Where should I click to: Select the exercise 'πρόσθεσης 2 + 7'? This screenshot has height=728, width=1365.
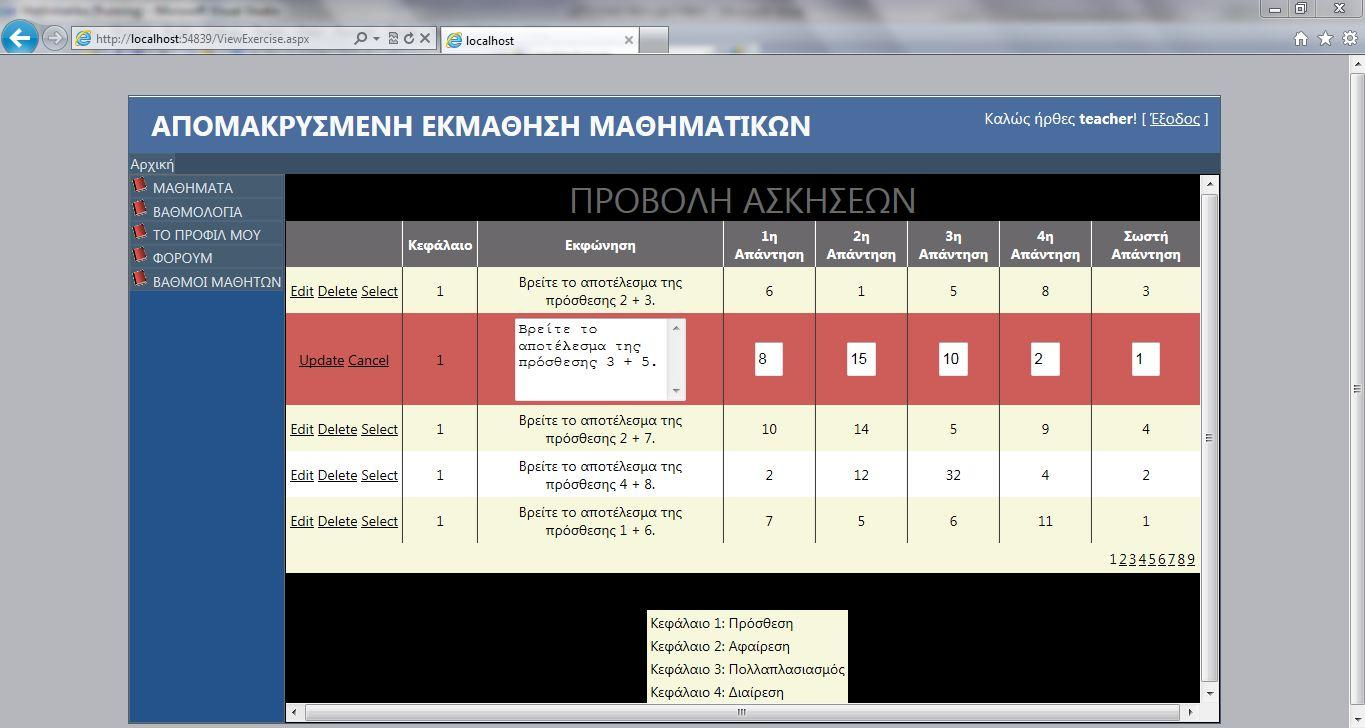pyautogui.click(x=379, y=429)
